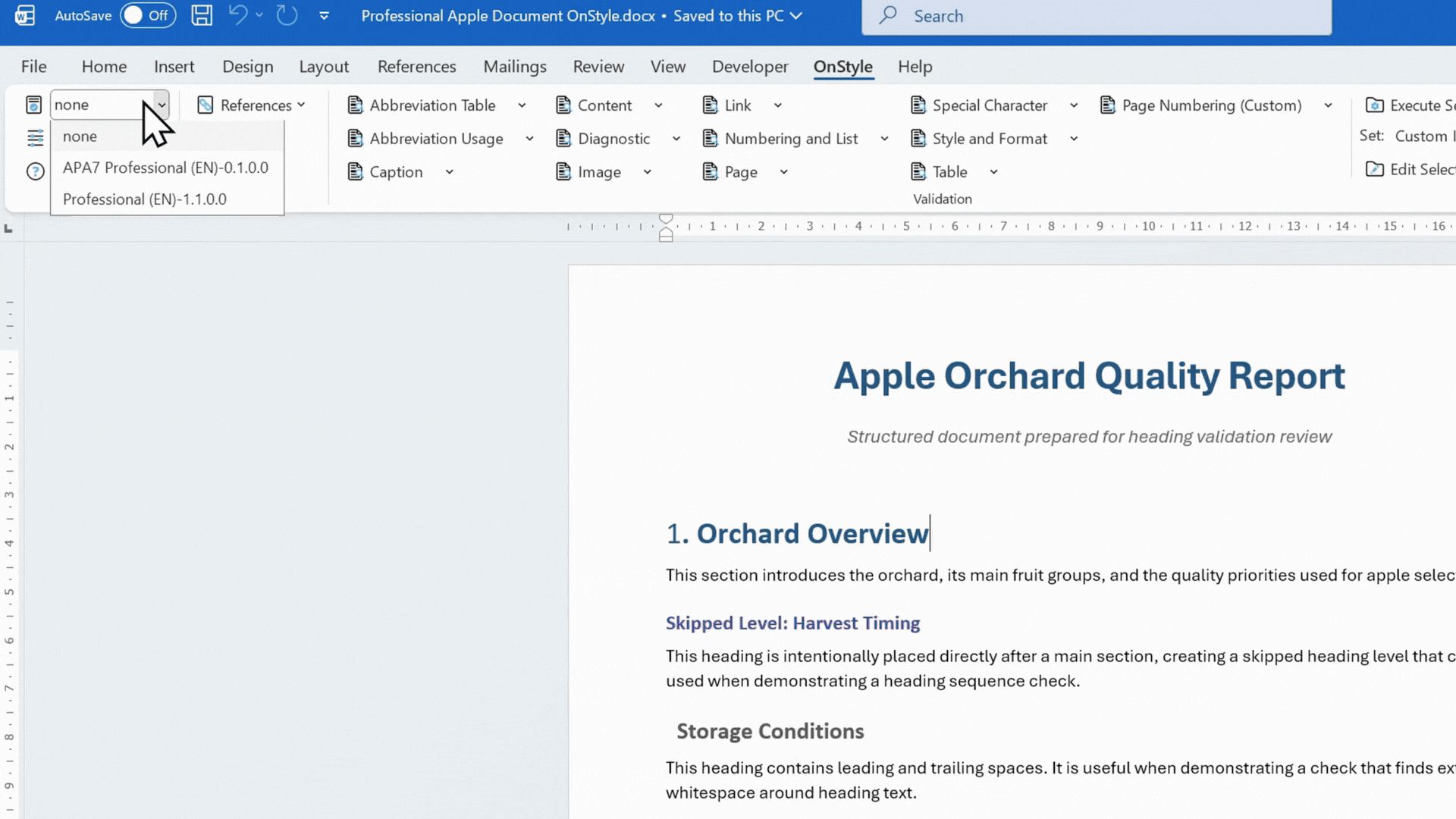Select 'none' in the style list
The height and width of the screenshot is (819, 1456).
pos(167,136)
